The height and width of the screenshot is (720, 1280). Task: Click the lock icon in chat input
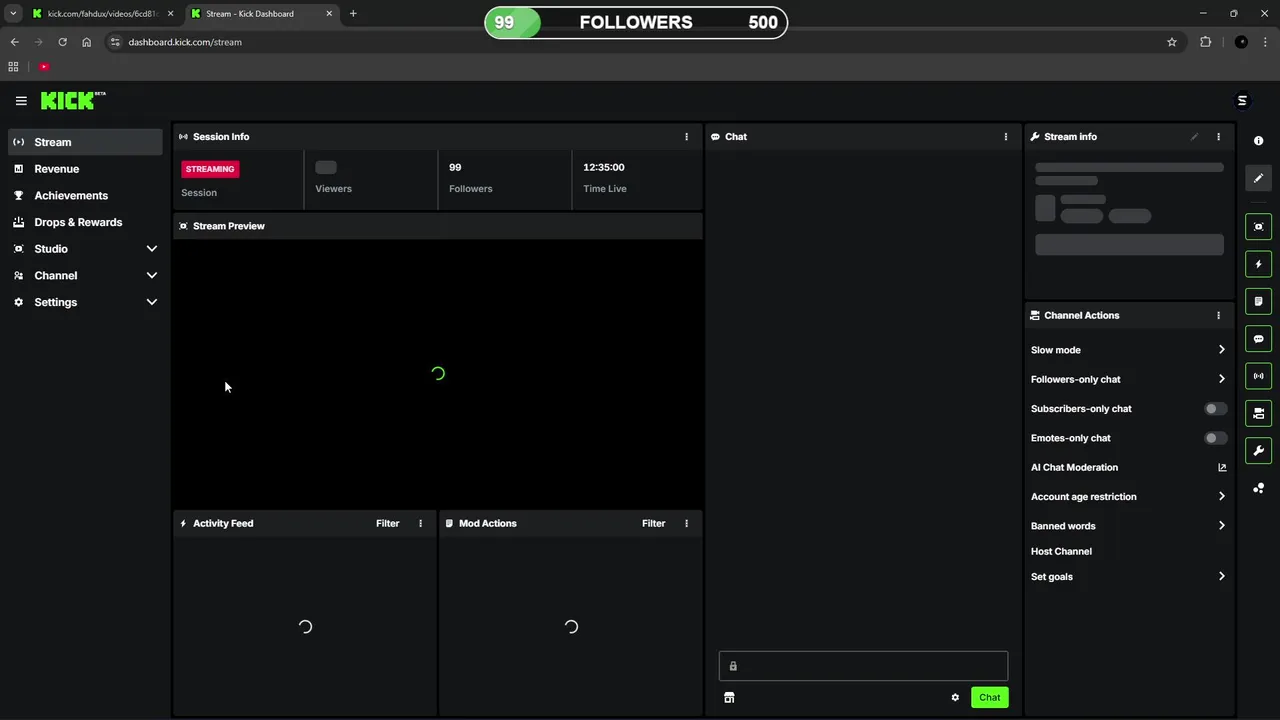point(733,666)
